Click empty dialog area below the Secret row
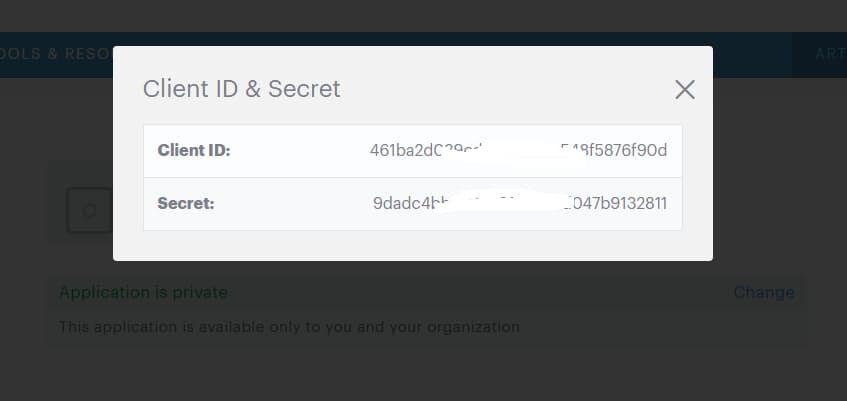This screenshot has height=401, width=847. tap(412, 246)
